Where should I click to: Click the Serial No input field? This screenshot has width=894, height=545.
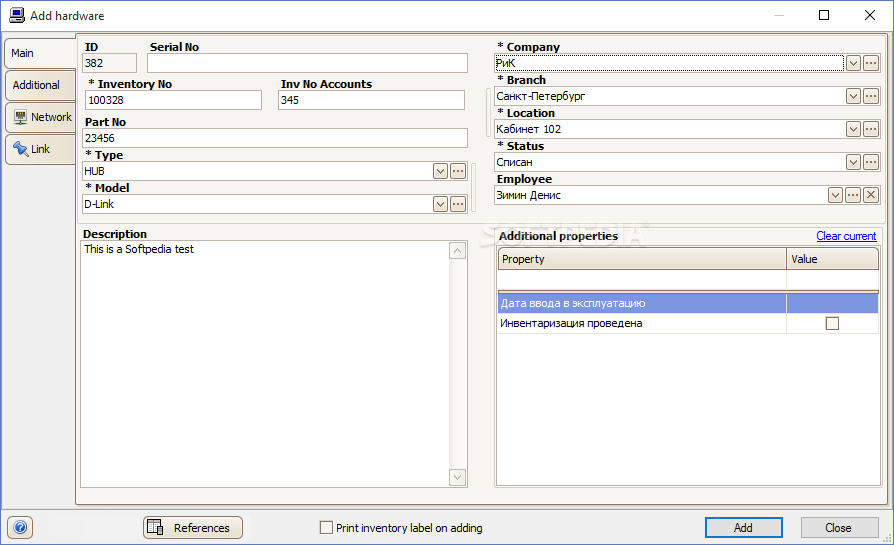307,63
